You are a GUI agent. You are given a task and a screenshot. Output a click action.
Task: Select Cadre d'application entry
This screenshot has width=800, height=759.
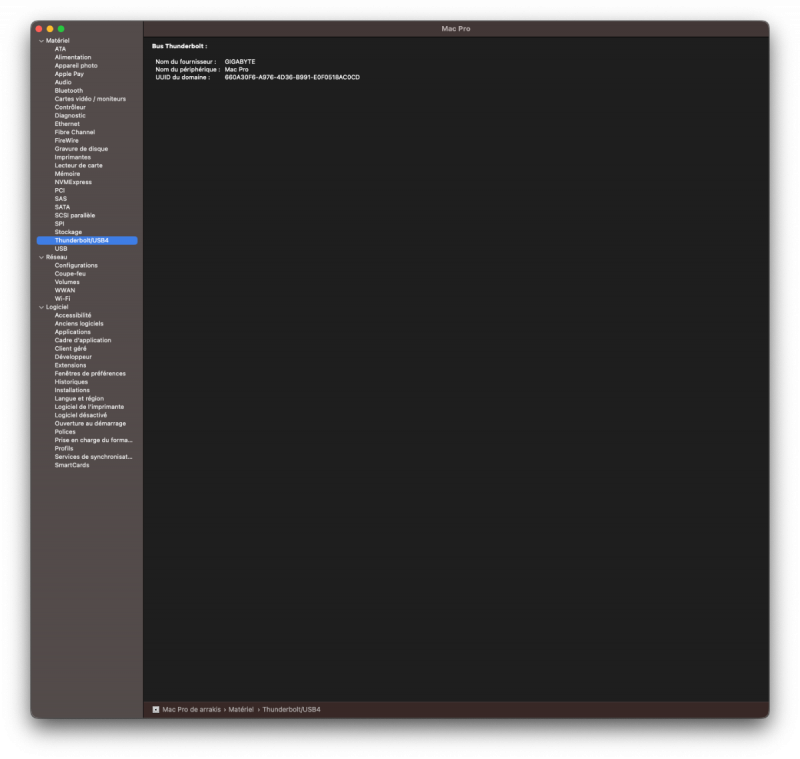(x=83, y=341)
